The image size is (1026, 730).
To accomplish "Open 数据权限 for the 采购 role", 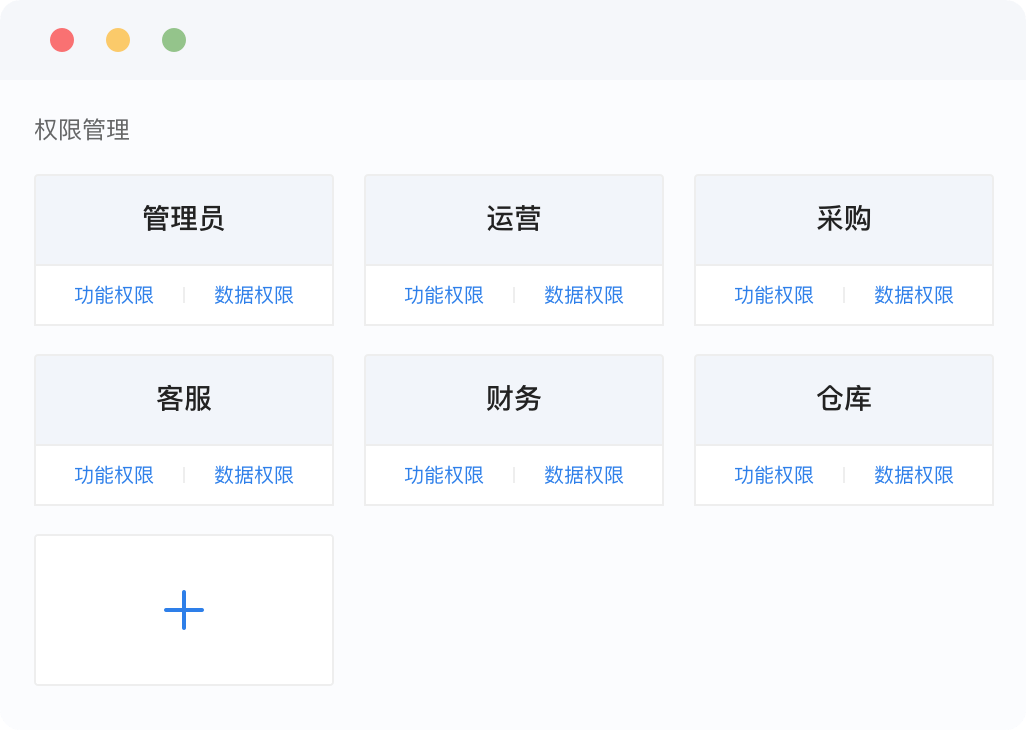I will pos(912,295).
